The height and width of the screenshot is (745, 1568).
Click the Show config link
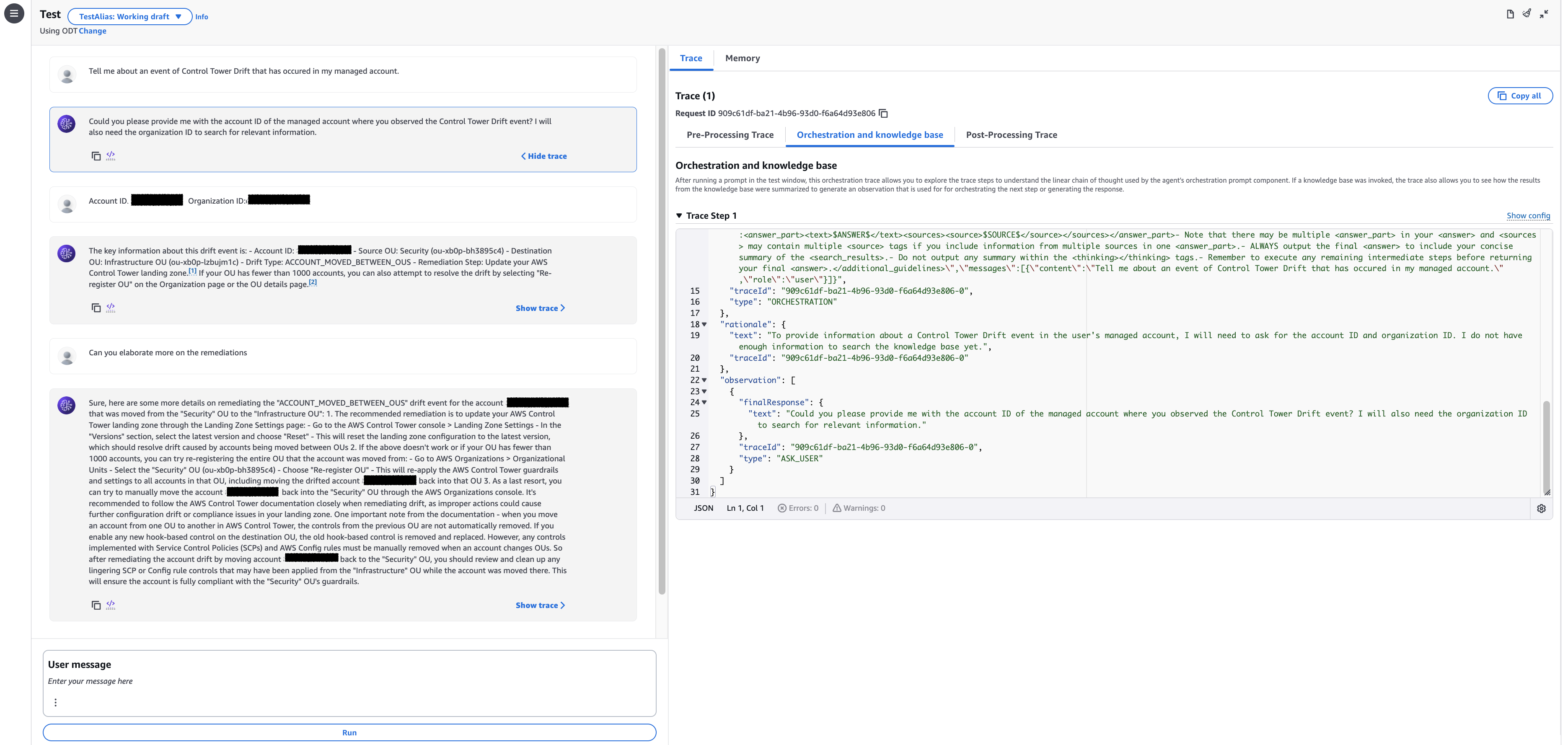pos(1528,216)
